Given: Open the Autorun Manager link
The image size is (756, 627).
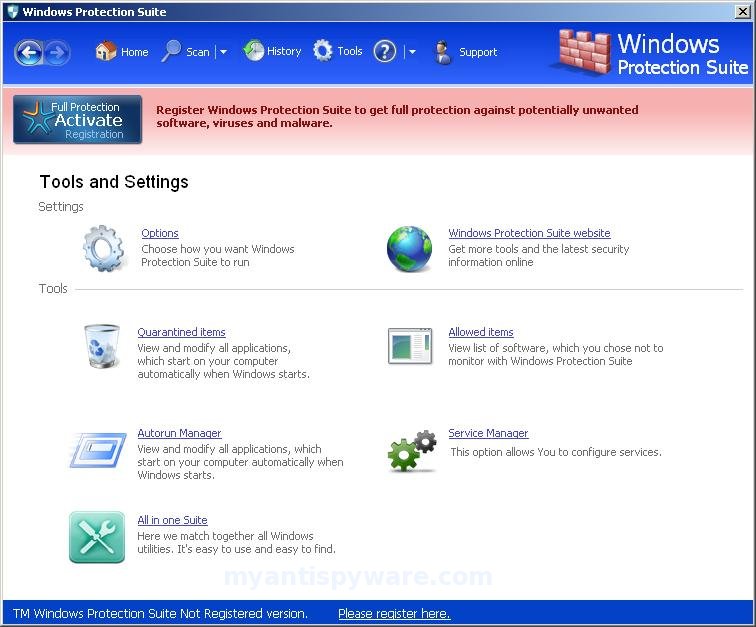Looking at the screenshot, I should click(x=179, y=433).
